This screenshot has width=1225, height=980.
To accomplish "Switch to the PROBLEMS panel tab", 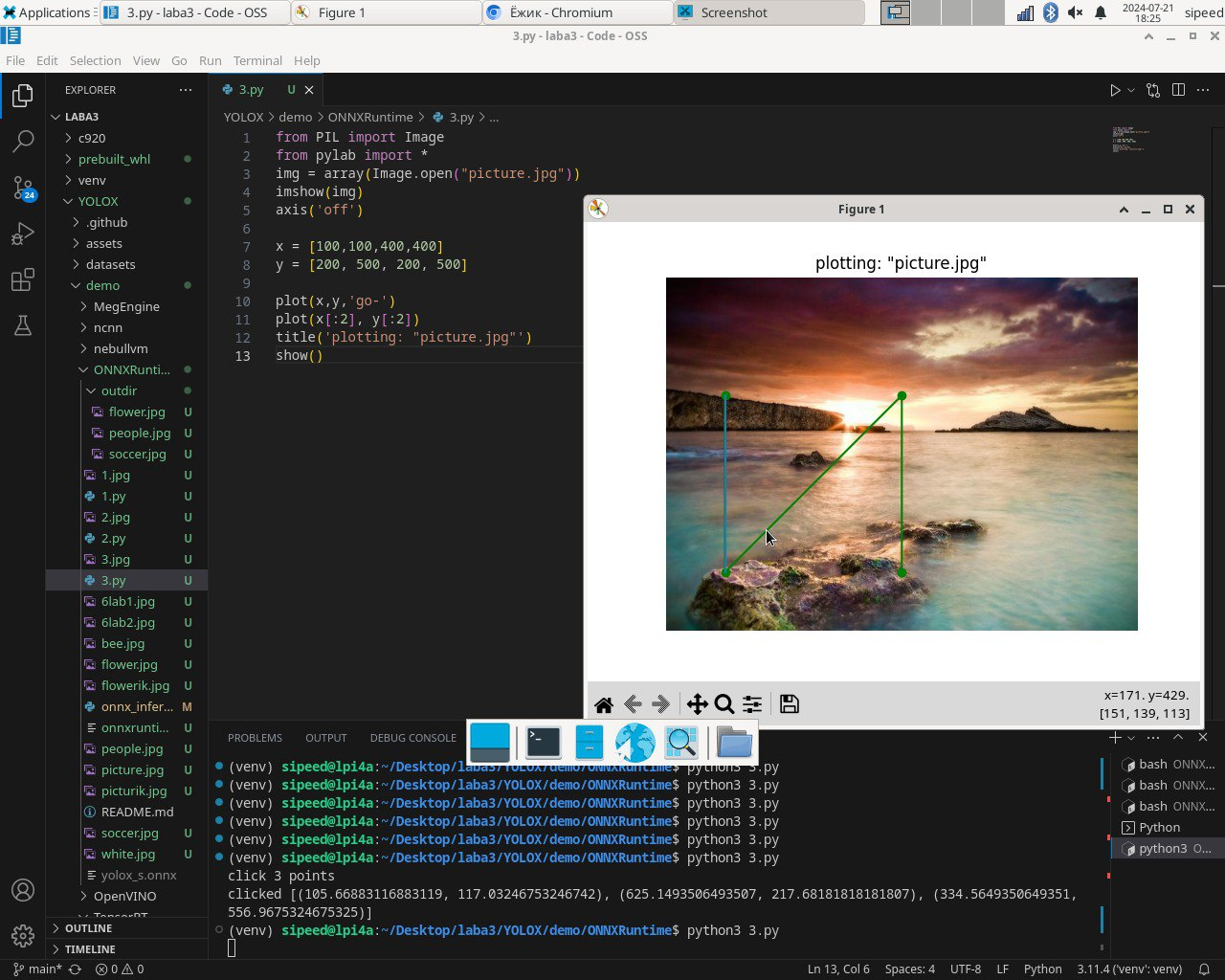I will pos(255,738).
